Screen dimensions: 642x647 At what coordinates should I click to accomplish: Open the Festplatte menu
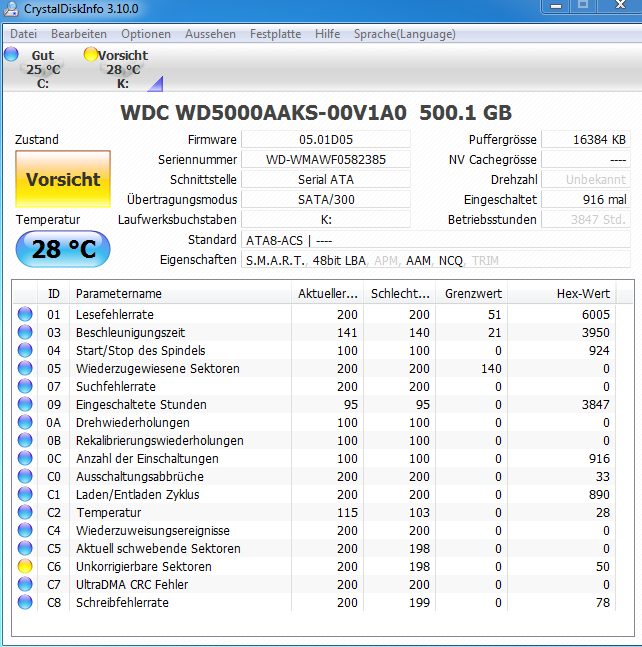point(275,34)
